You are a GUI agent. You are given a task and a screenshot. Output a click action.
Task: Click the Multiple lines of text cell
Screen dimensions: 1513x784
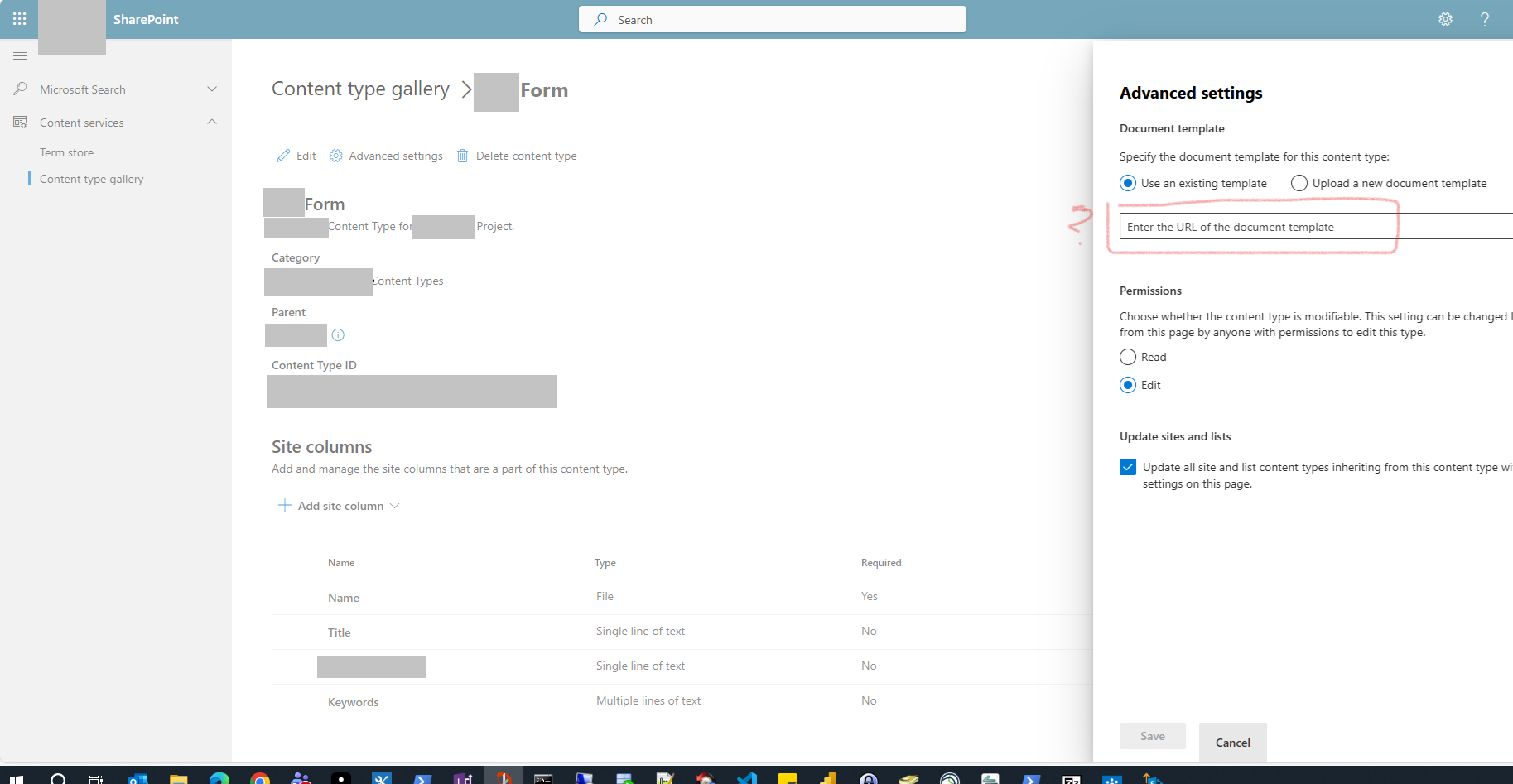click(648, 700)
